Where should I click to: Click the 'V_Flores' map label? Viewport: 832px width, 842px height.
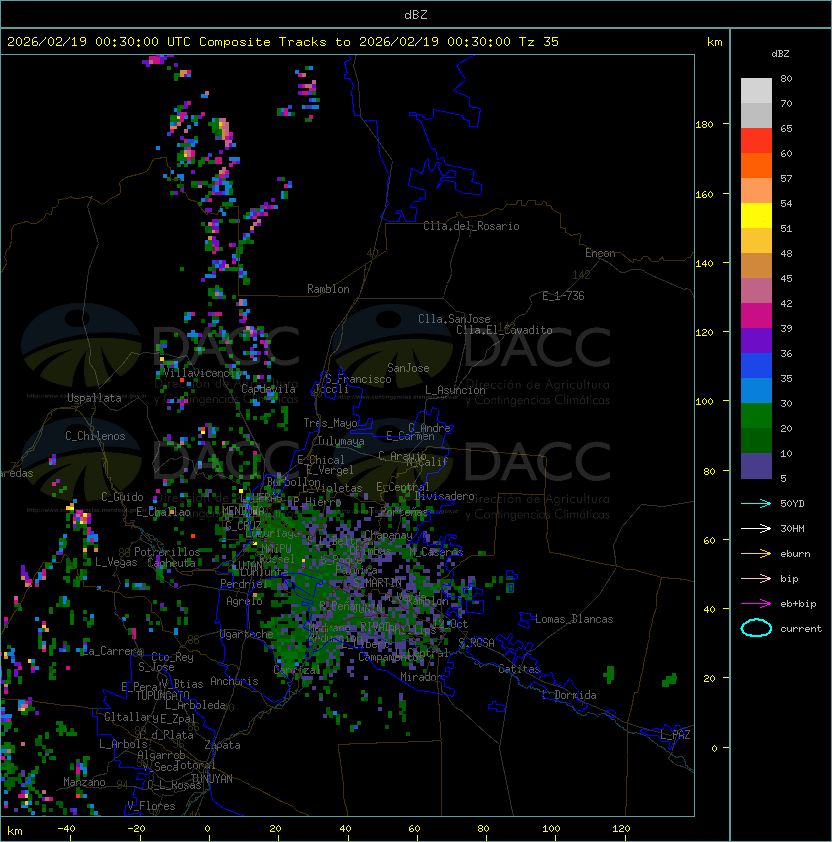(151, 806)
